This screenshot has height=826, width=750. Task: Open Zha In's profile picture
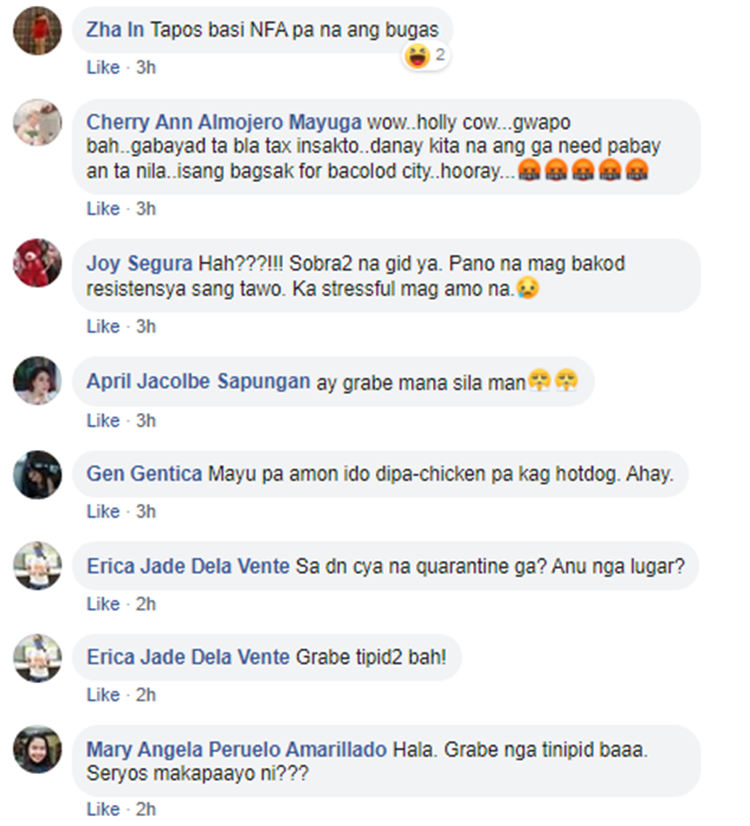click(37, 31)
